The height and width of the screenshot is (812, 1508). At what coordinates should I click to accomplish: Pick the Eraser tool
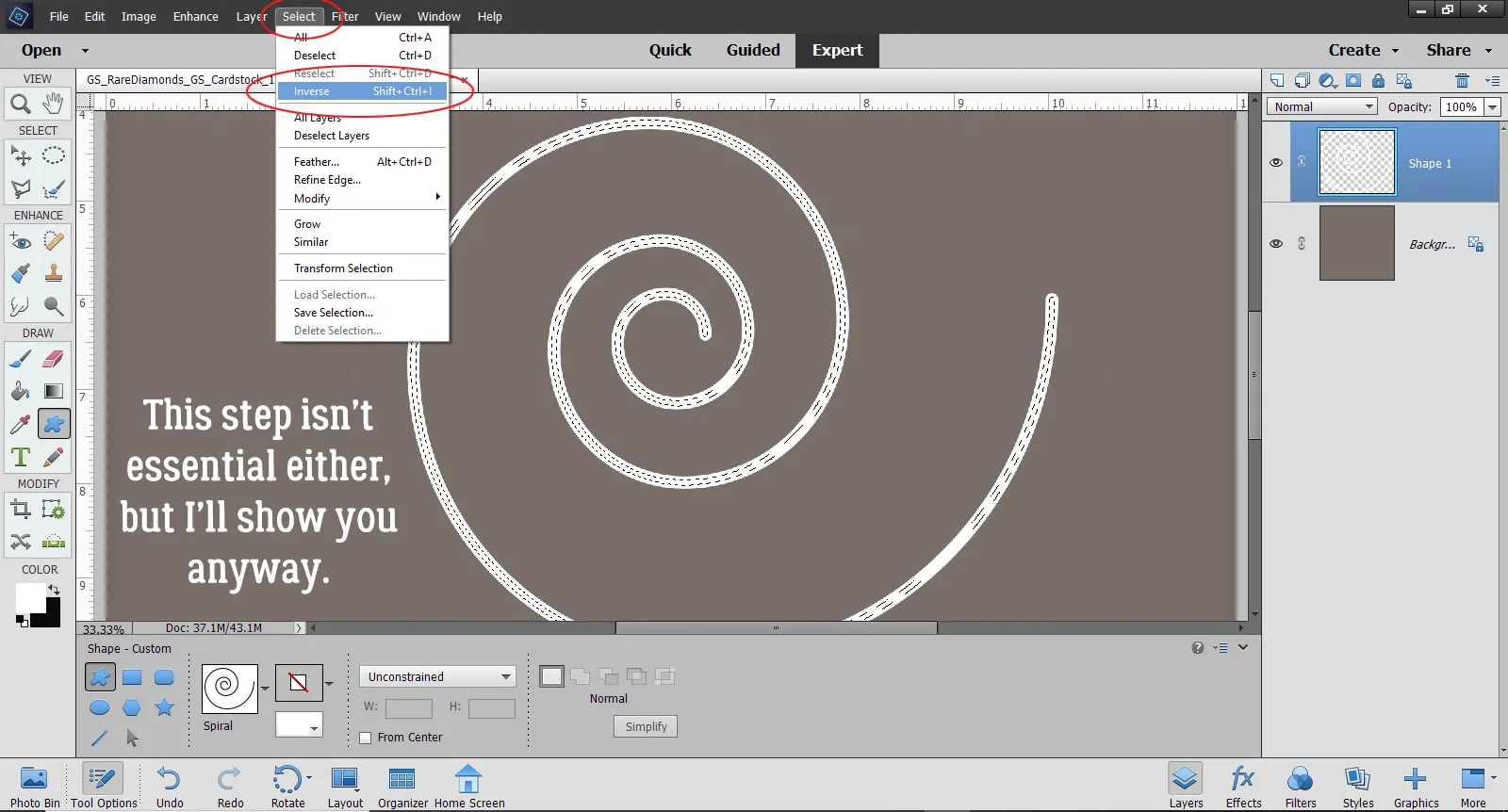pyautogui.click(x=54, y=359)
